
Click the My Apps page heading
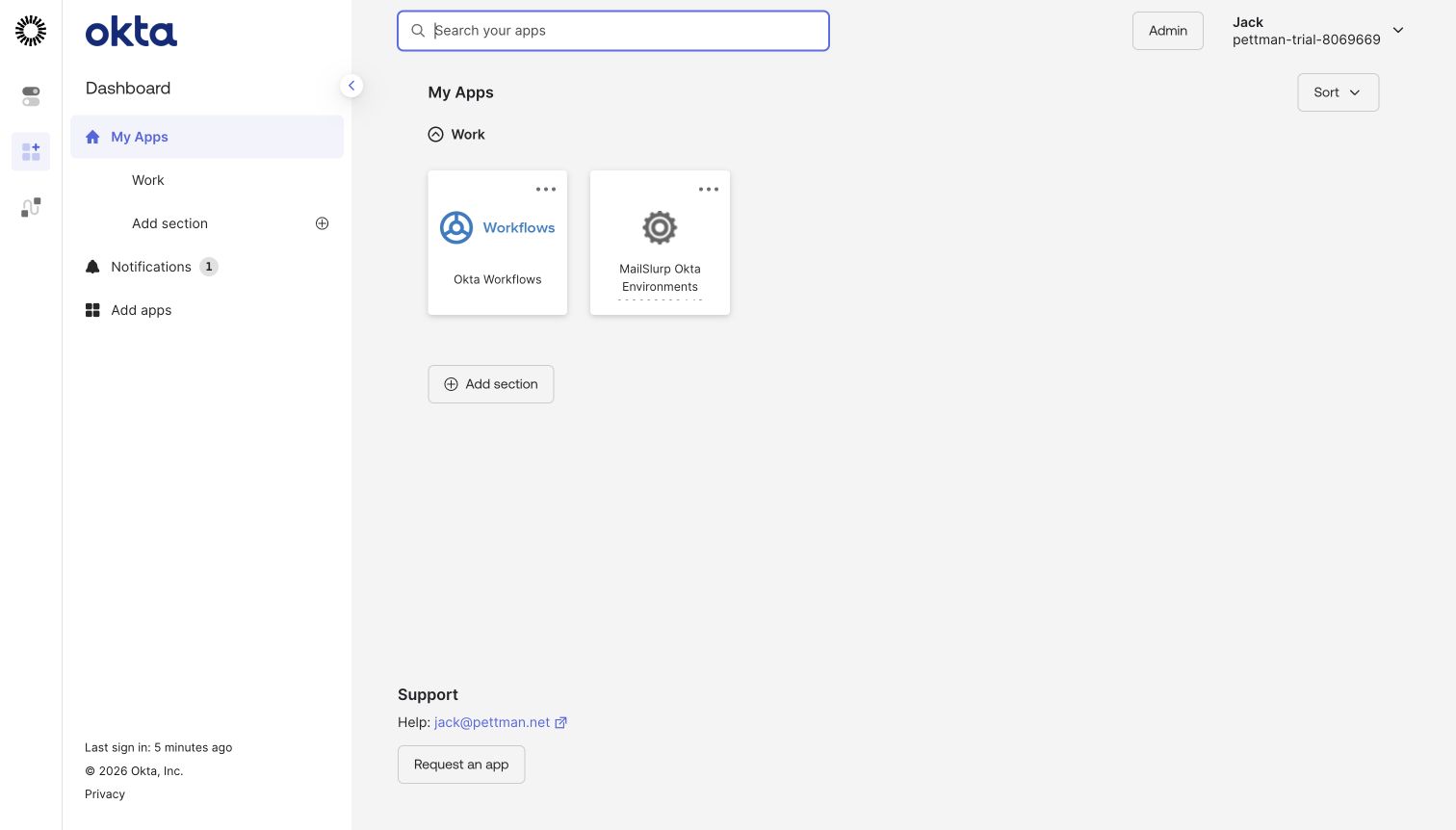460,92
